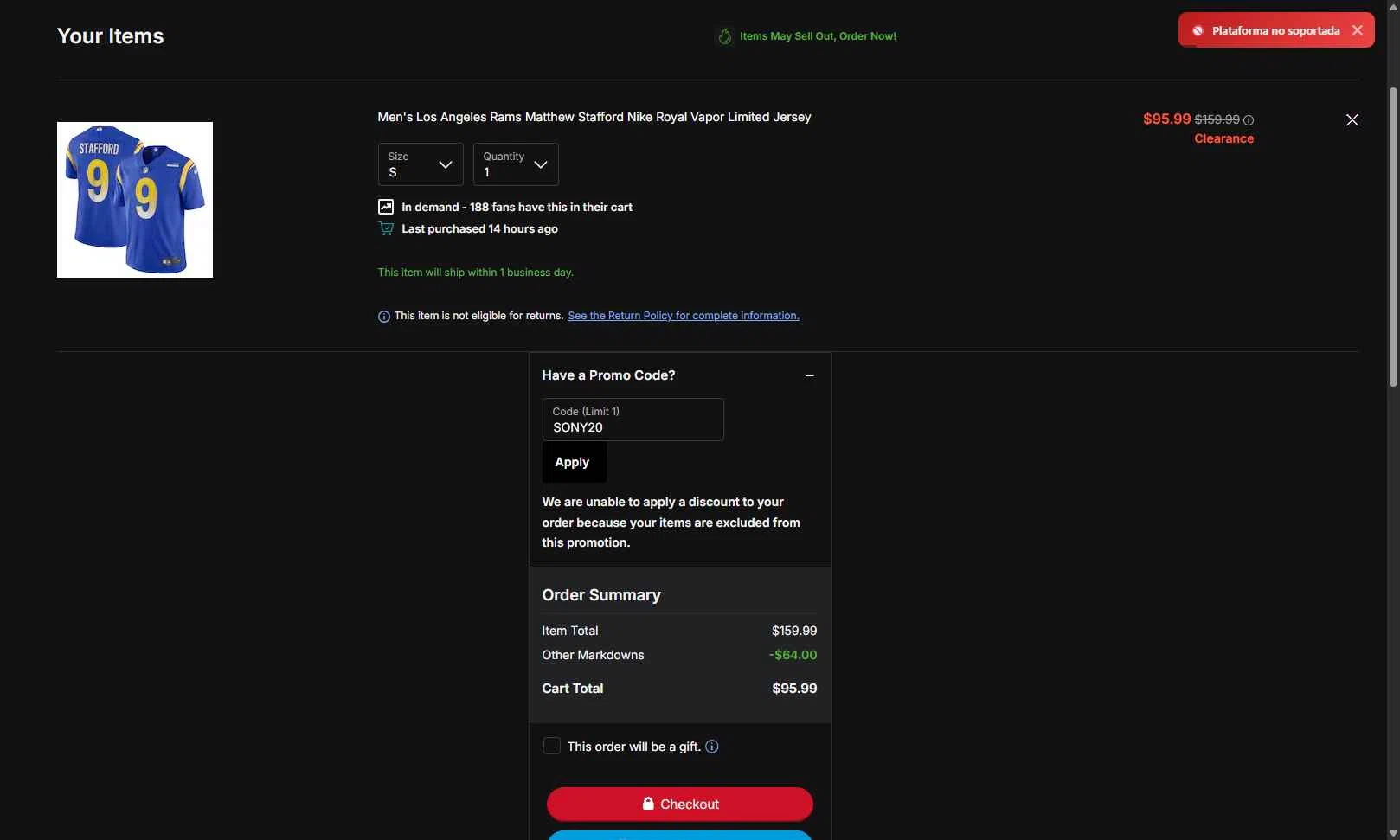This screenshot has height=840, width=1400.
Task: Click the 'Clearance' label
Action: [1223, 138]
